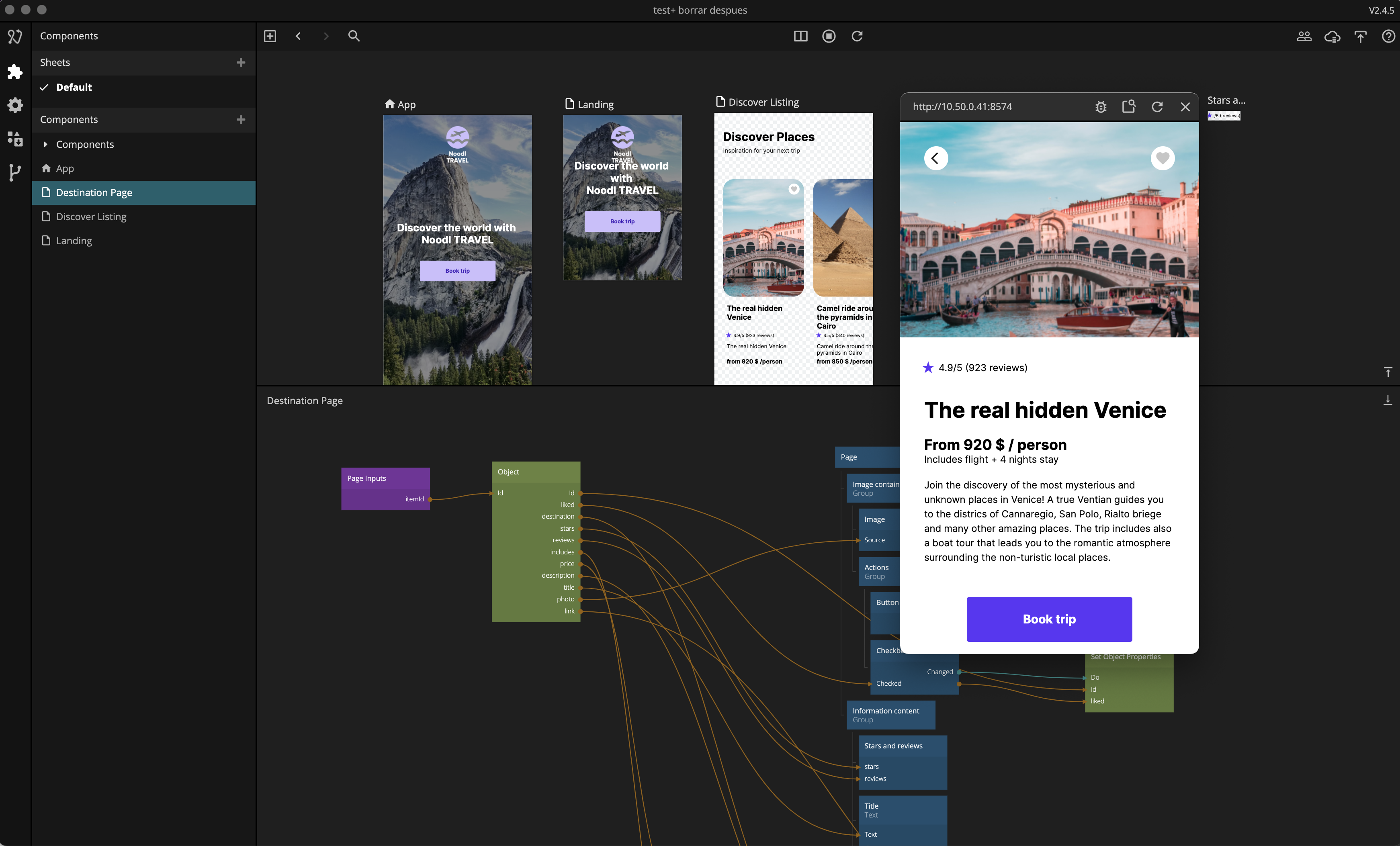Toggle the split layout view icon

click(x=800, y=37)
